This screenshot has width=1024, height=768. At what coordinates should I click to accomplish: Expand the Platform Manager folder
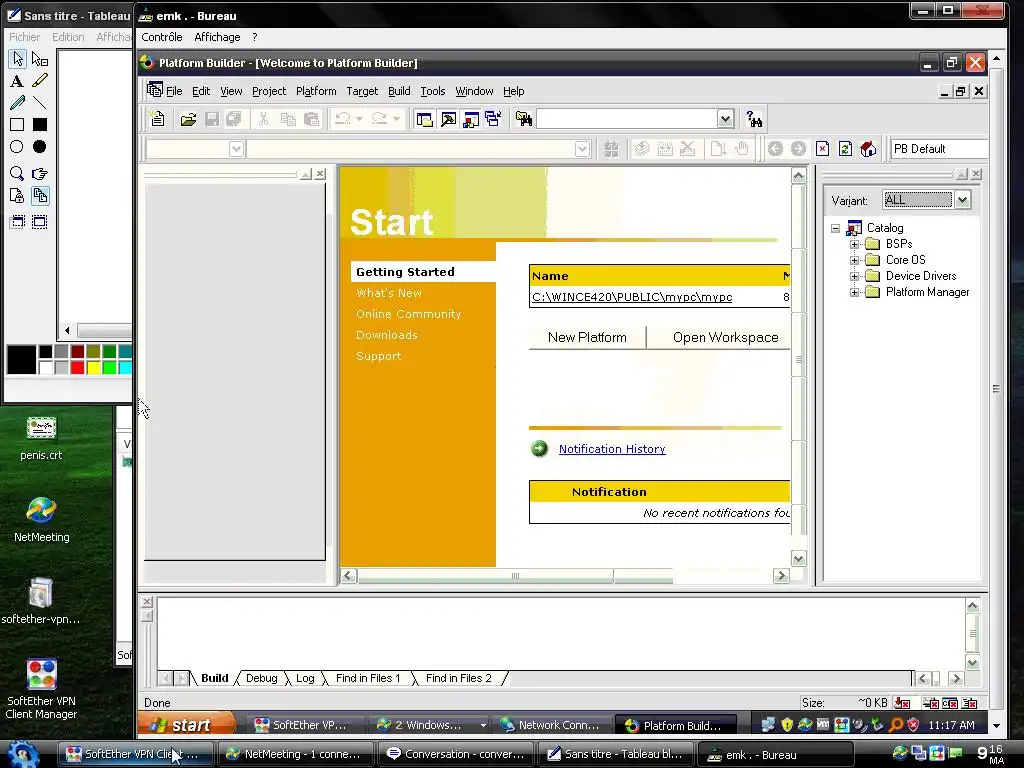(854, 293)
